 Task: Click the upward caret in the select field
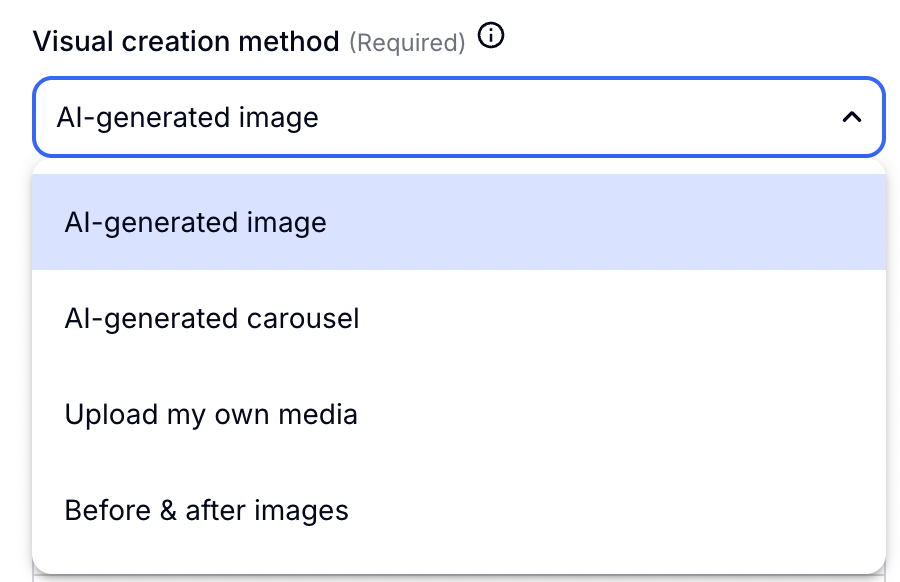[x=851, y=118]
